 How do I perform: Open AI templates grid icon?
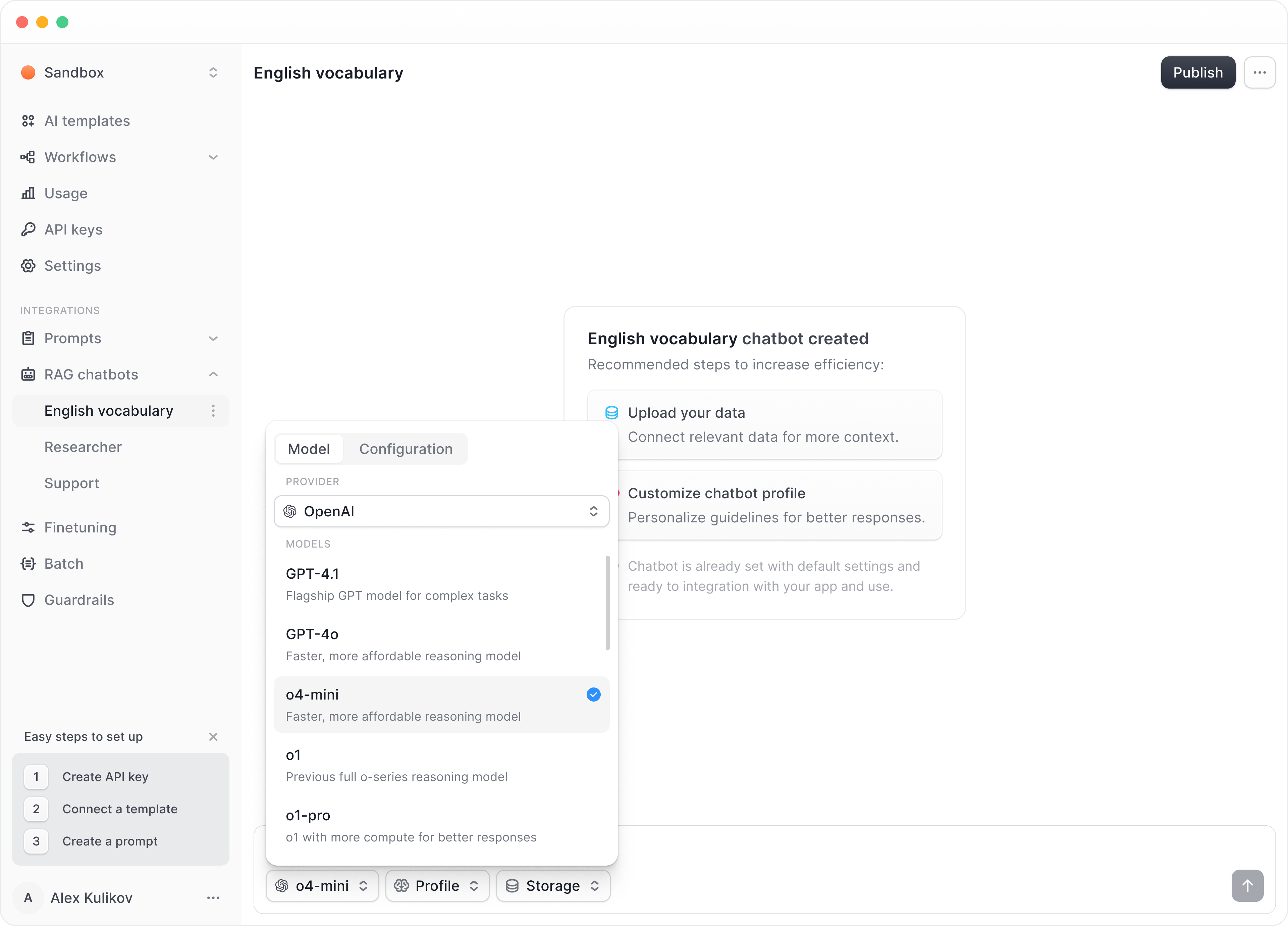(x=28, y=121)
